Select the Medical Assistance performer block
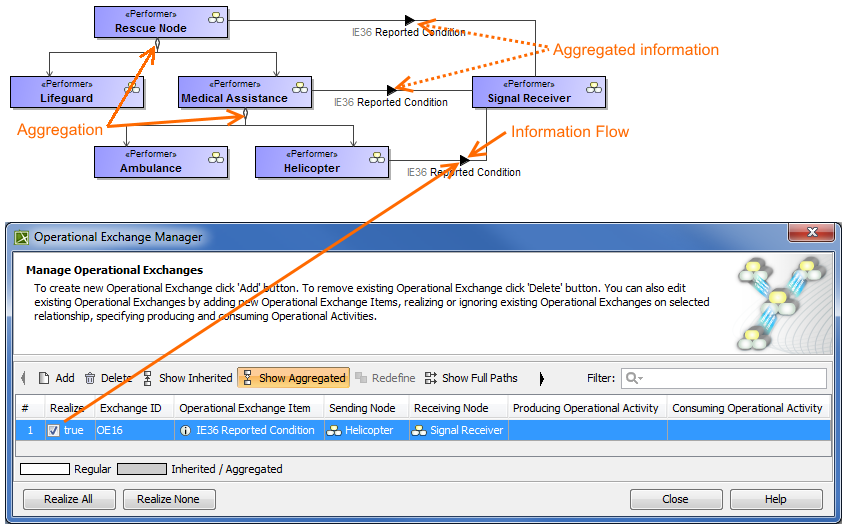 coord(245,92)
